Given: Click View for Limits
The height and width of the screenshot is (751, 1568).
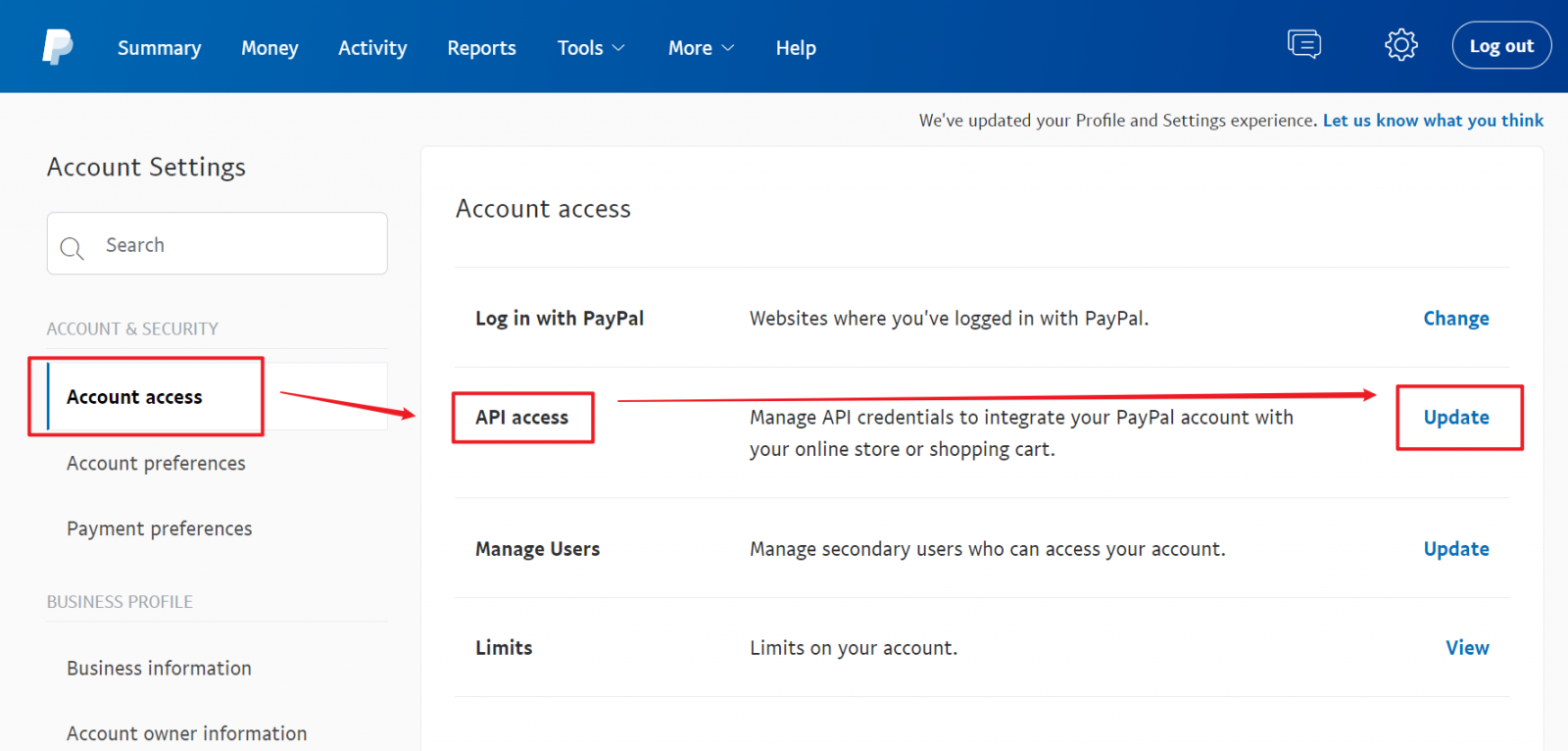Looking at the screenshot, I should [1467, 648].
